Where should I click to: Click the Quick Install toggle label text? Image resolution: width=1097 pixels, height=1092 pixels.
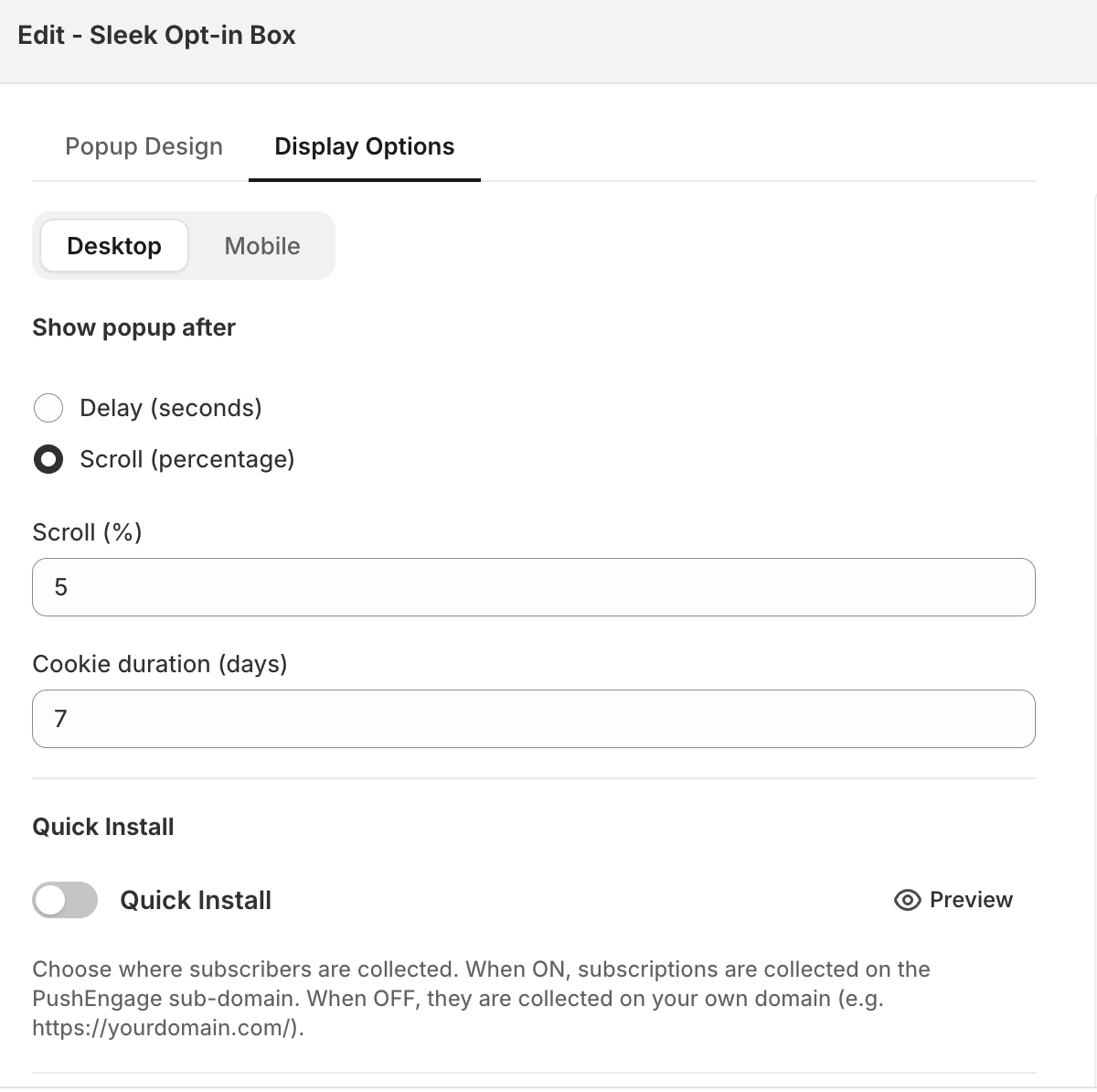196,900
